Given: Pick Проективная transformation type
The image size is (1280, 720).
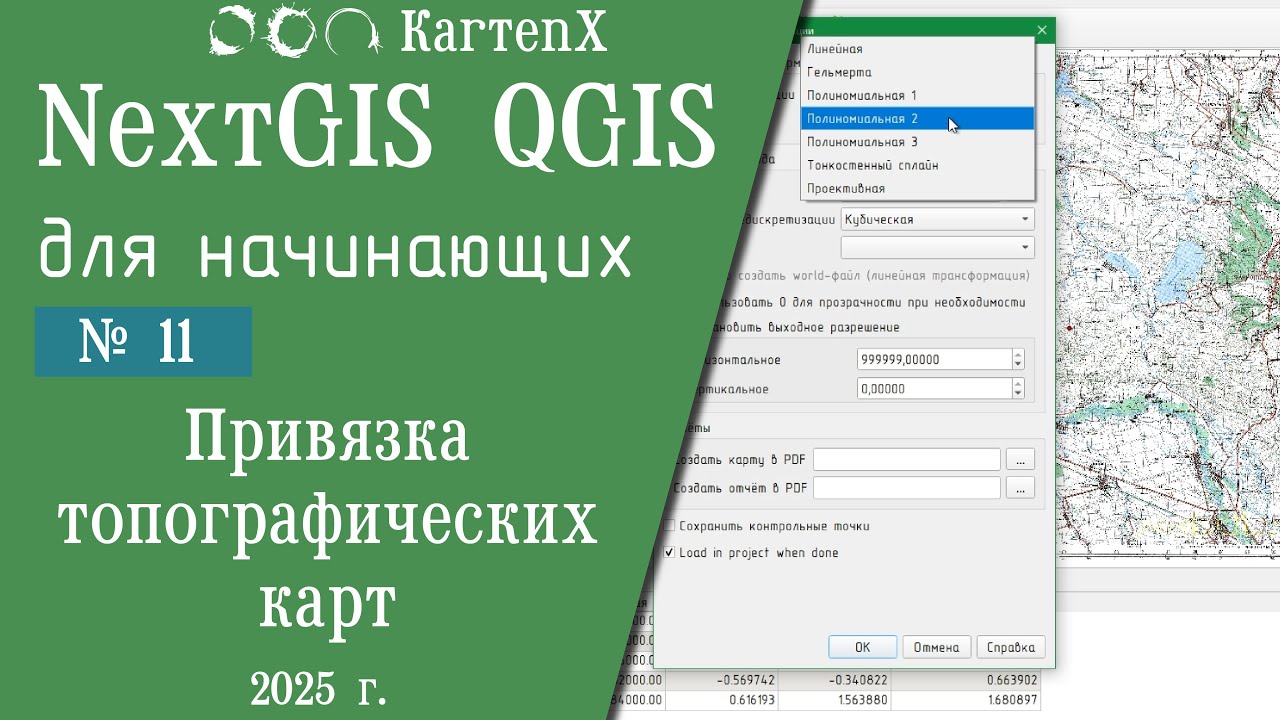Looking at the screenshot, I should click(917, 188).
